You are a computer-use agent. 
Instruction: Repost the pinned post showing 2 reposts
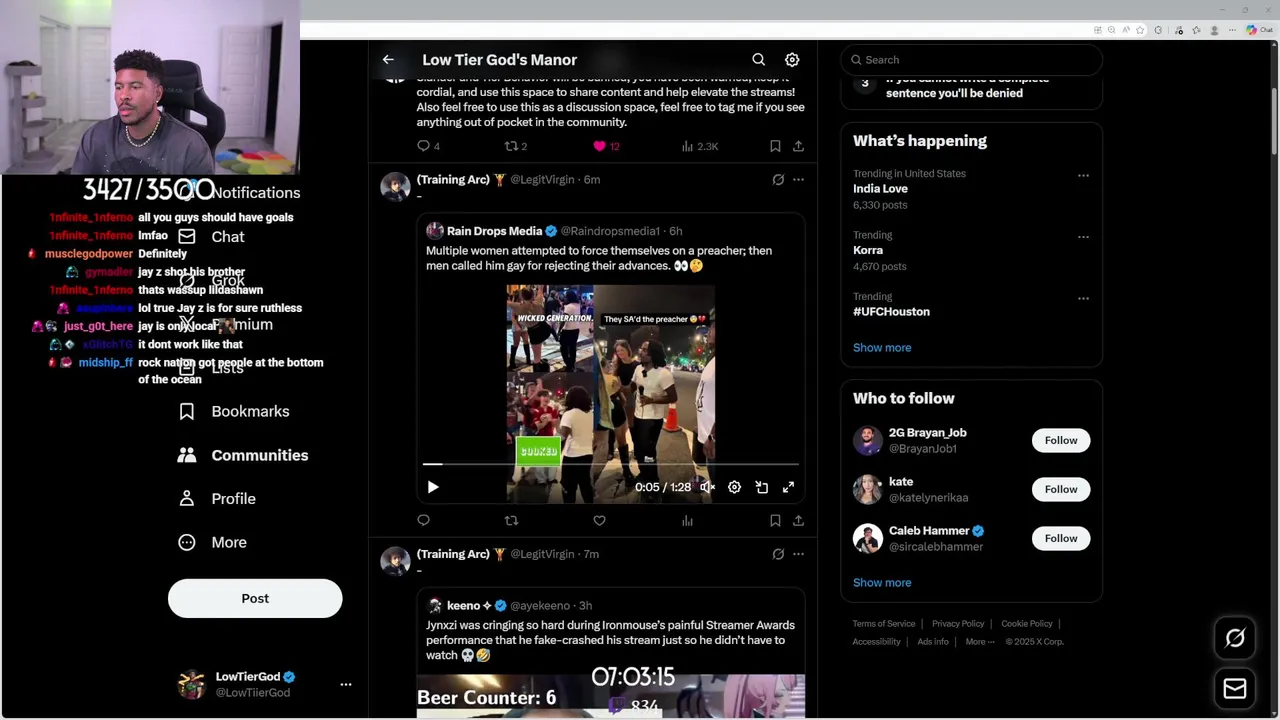point(515,146)
